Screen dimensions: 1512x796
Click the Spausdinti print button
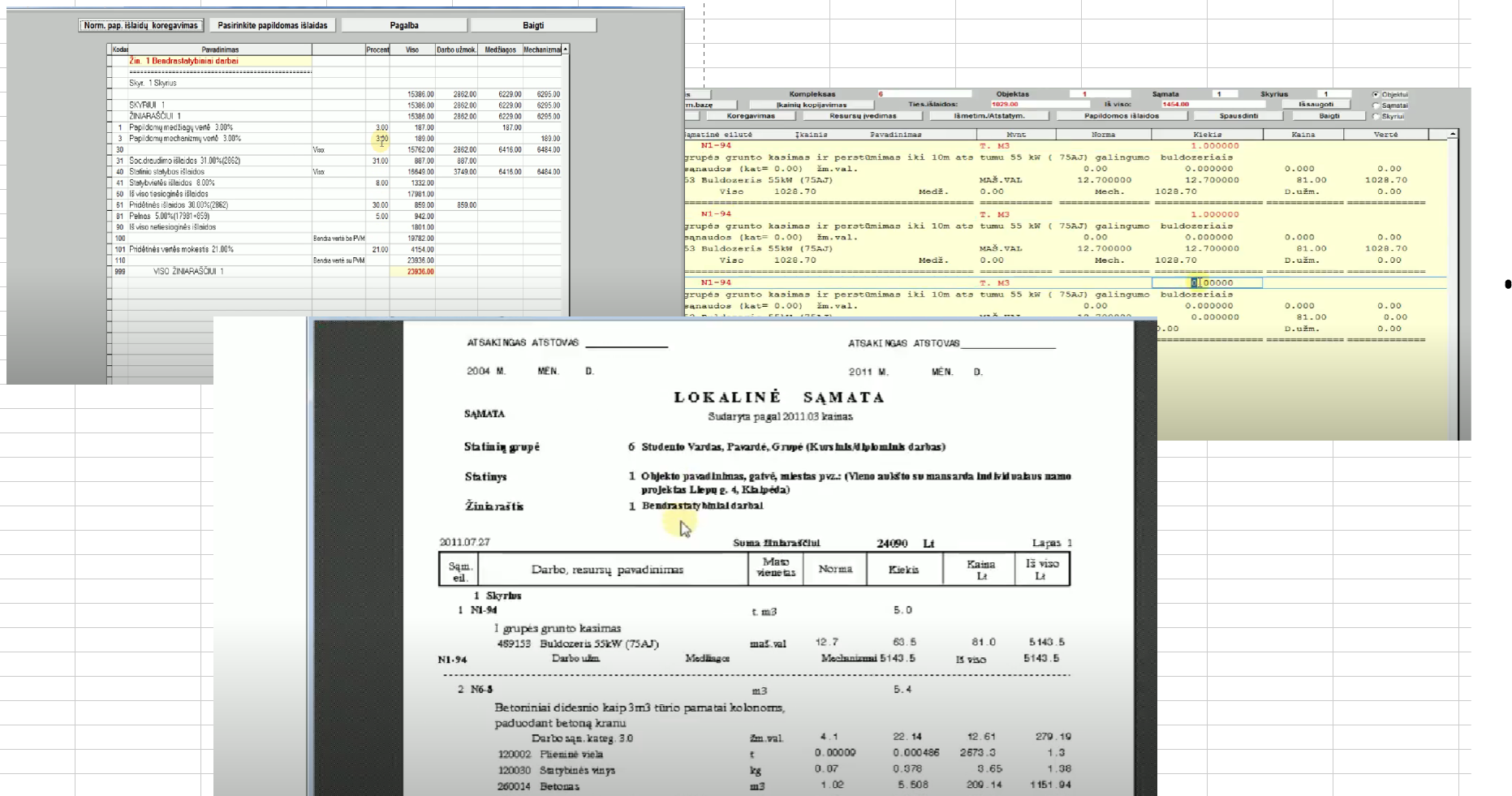click(1238, 116)
